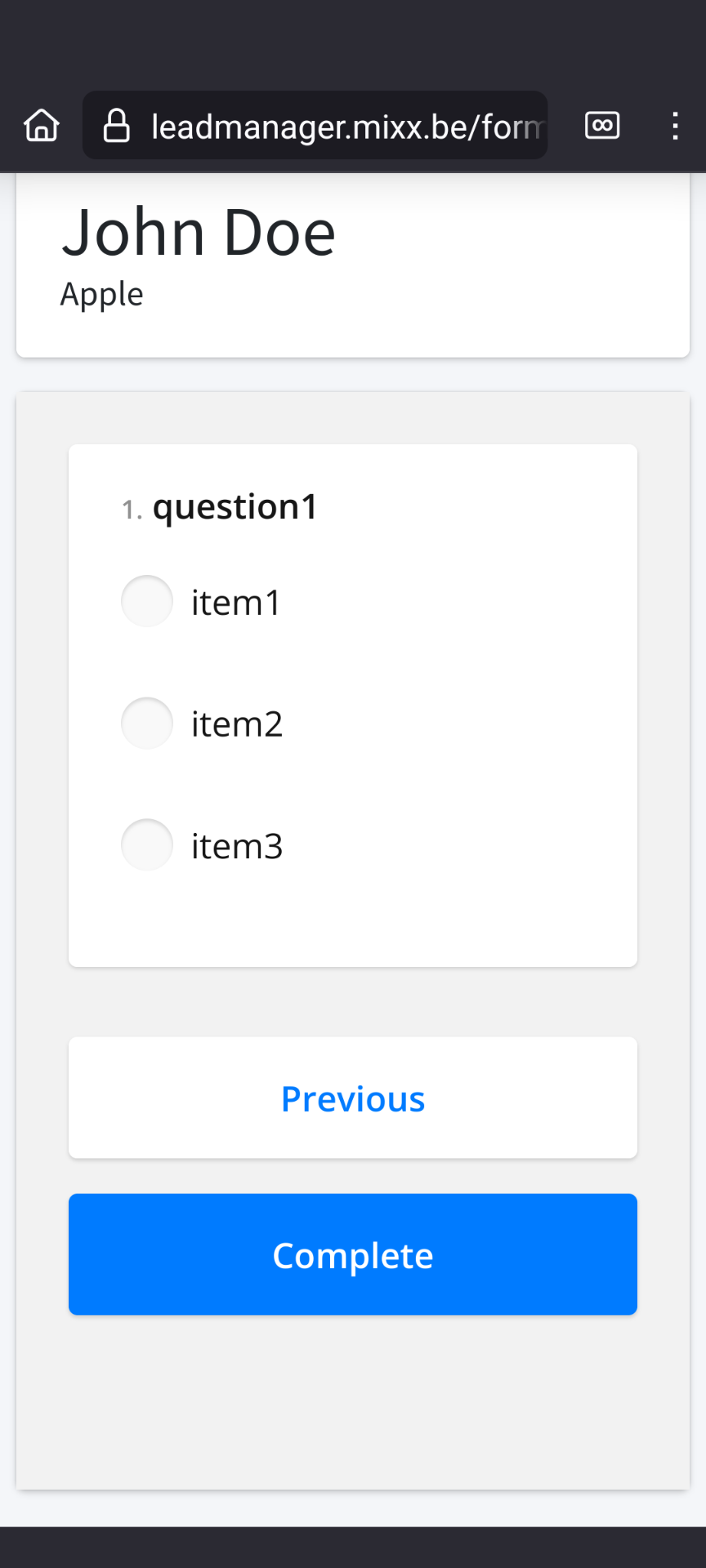Open site security info via lock icon

pyautogui.click(x=116, y=125)
